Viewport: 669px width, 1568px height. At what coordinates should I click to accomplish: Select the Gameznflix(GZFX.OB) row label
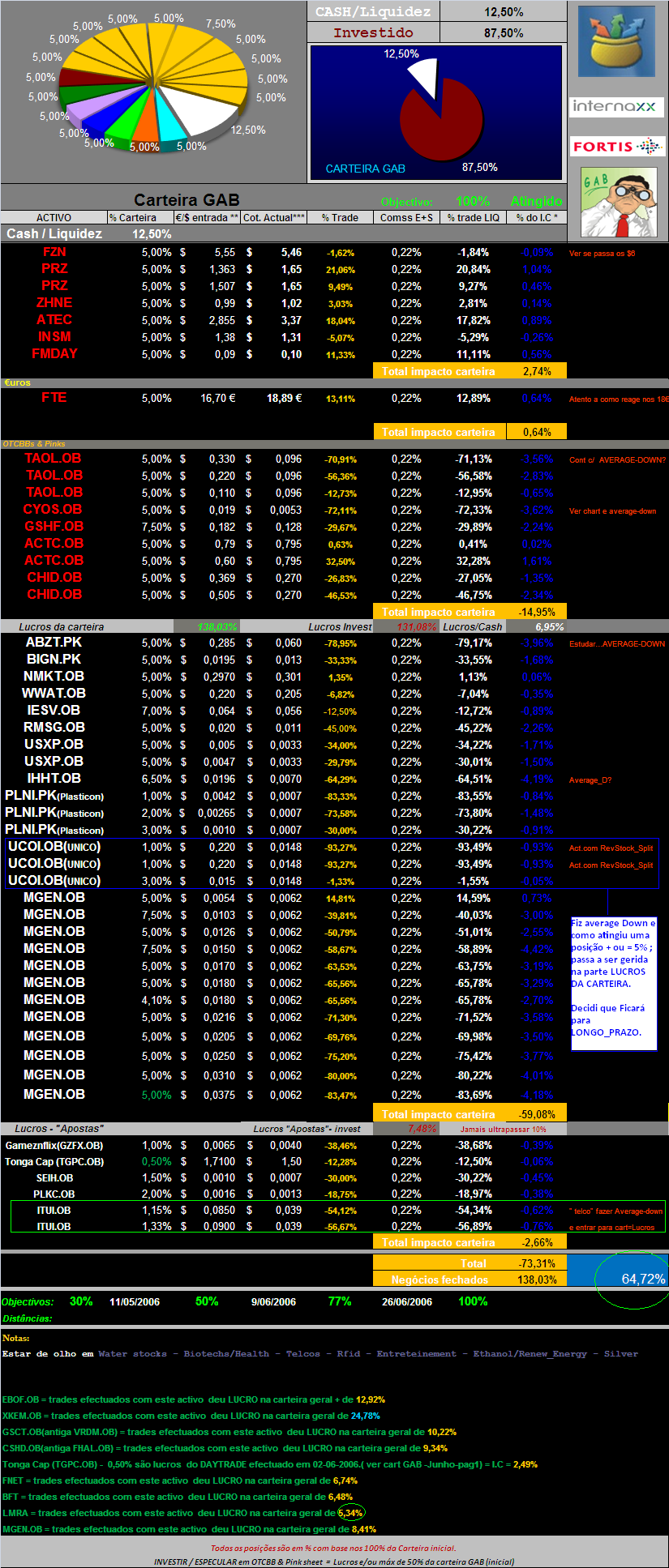[x=54, y=1146]
